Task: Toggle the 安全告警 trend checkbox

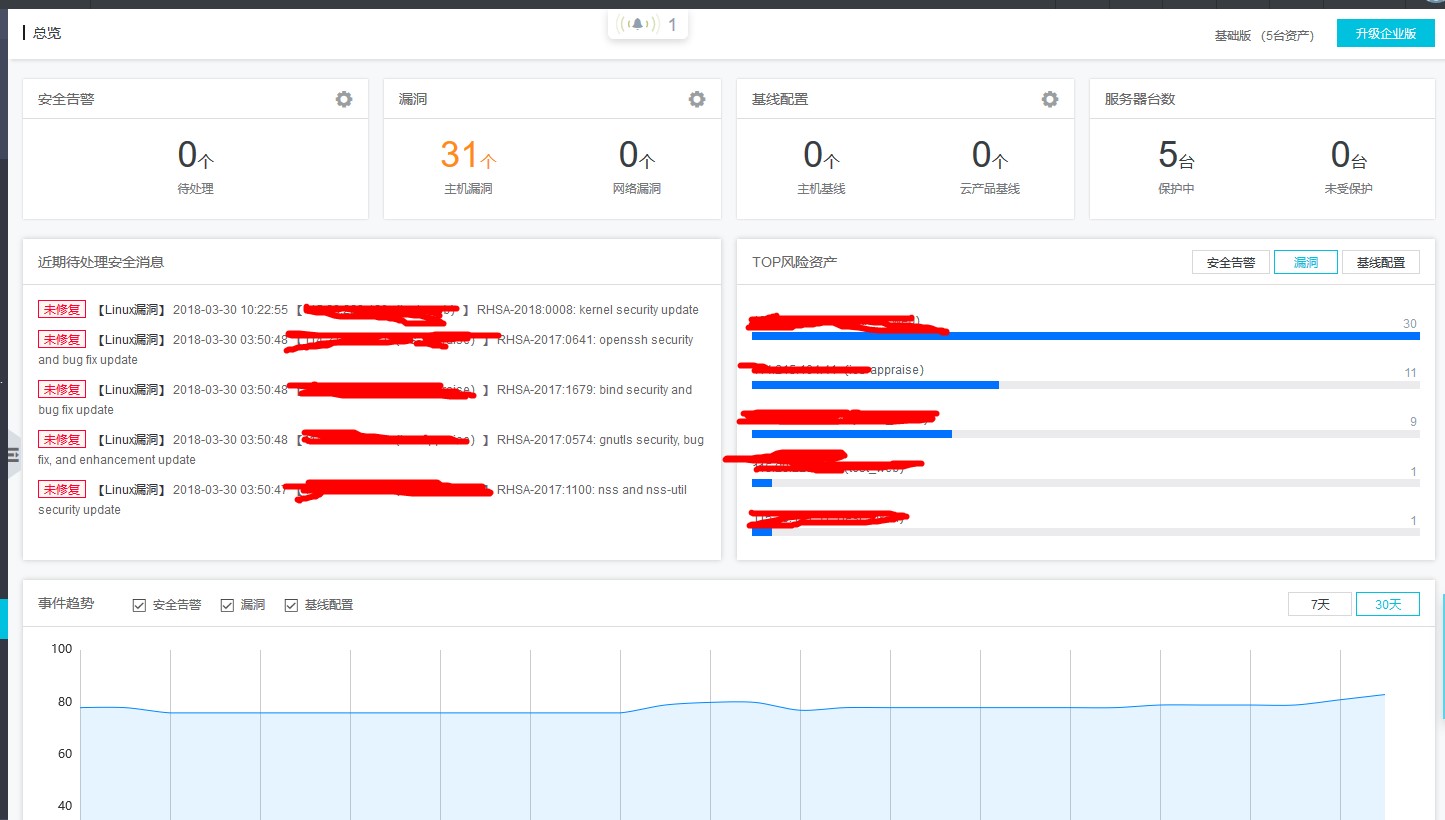Action: [x=140, y=605]
